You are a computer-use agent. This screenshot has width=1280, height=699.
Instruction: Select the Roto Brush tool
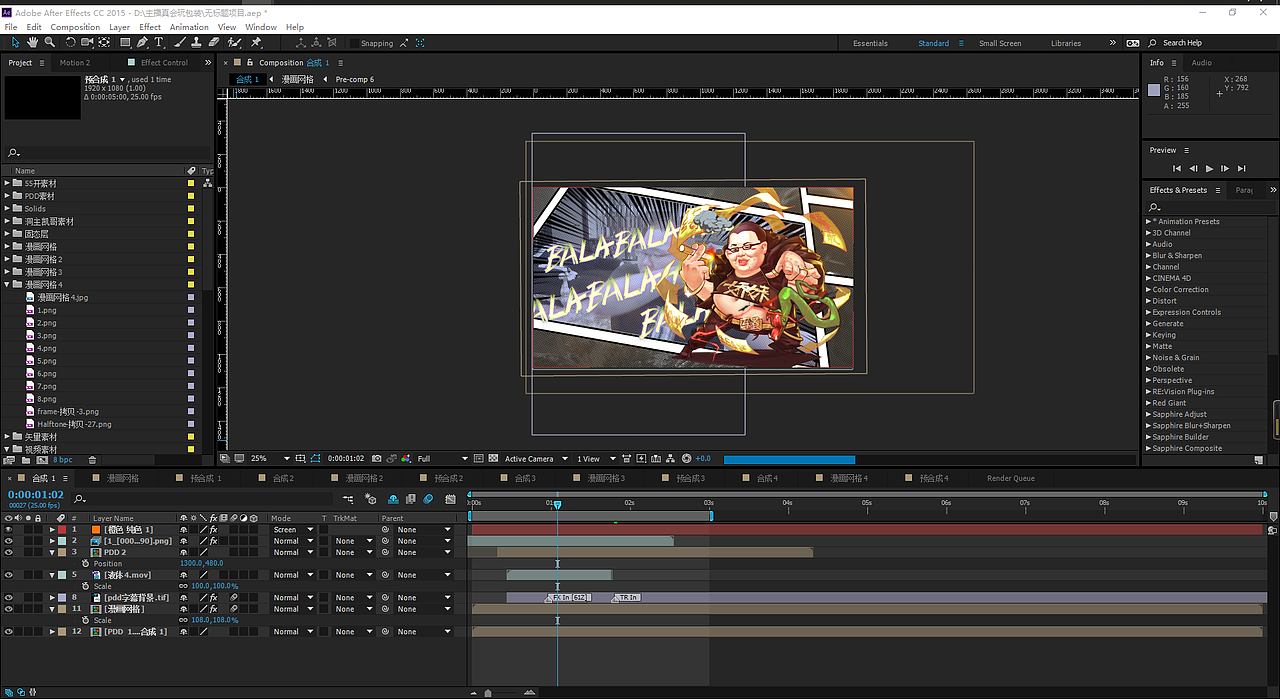click(x=235, y=43)
